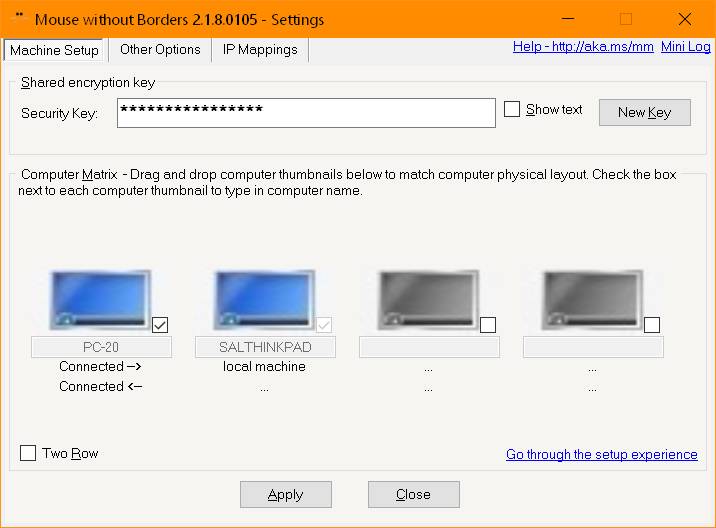Image resolution: width=716 pixels, height=528 pixels.
Task: Select the third empty computer thumbnail
Action: pos(428,299)
